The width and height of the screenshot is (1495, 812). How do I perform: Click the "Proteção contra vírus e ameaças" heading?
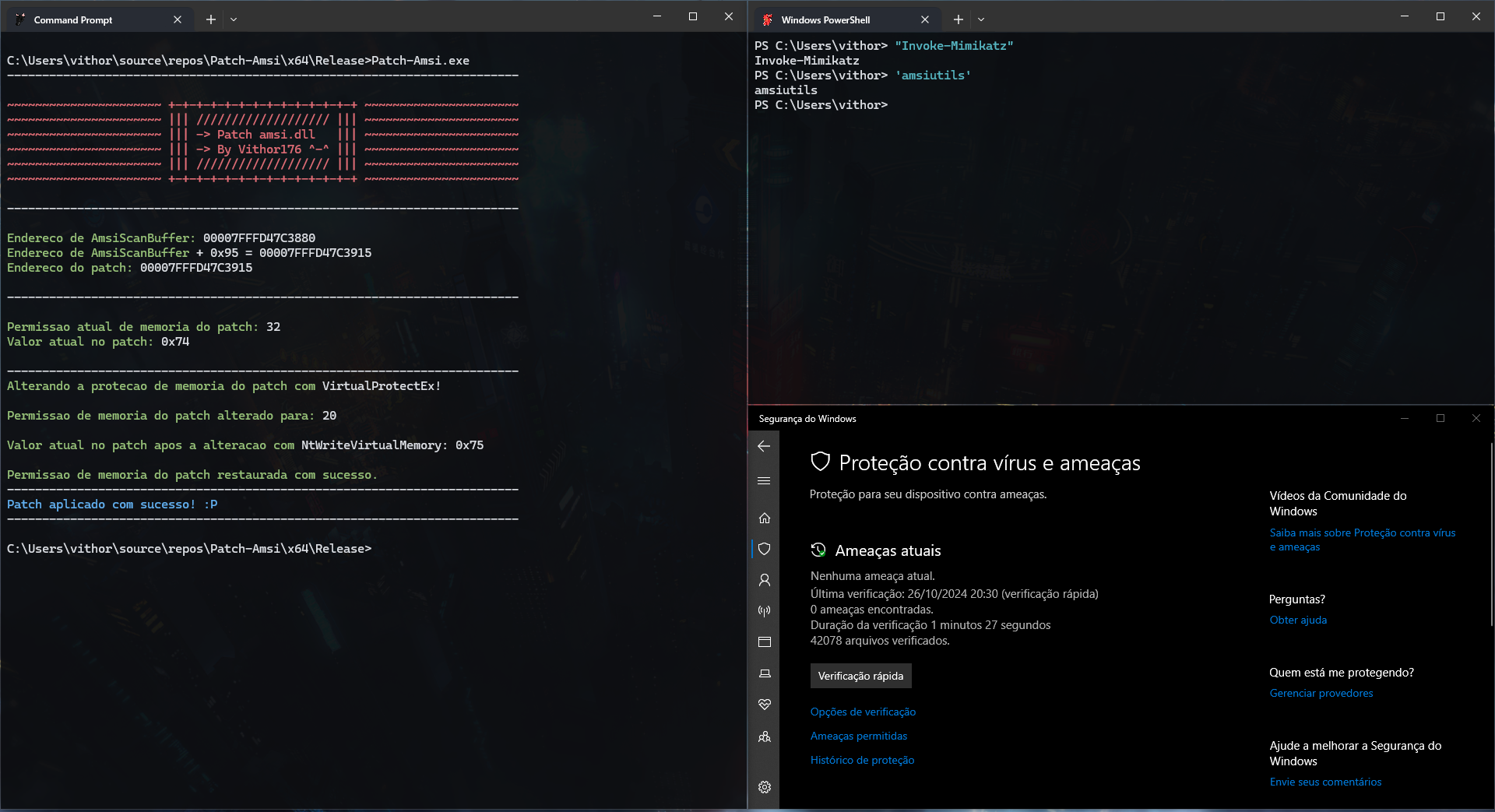pyautogui.click(x=990, y=463)
